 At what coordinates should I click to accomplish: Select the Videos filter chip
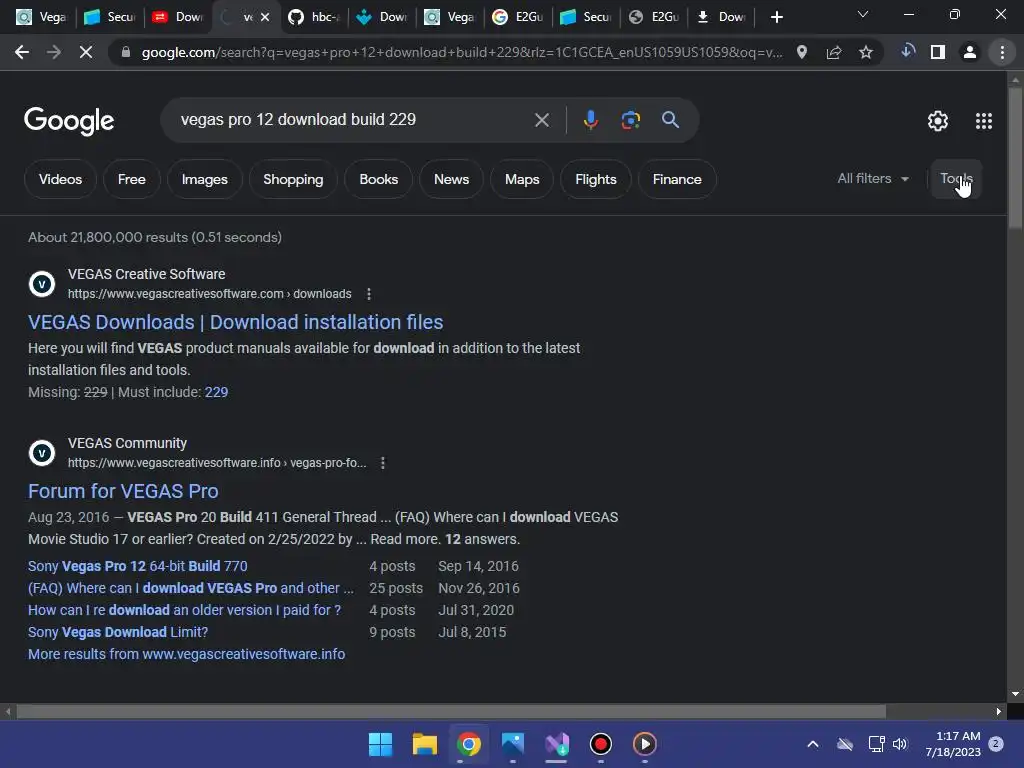(60, 179)
